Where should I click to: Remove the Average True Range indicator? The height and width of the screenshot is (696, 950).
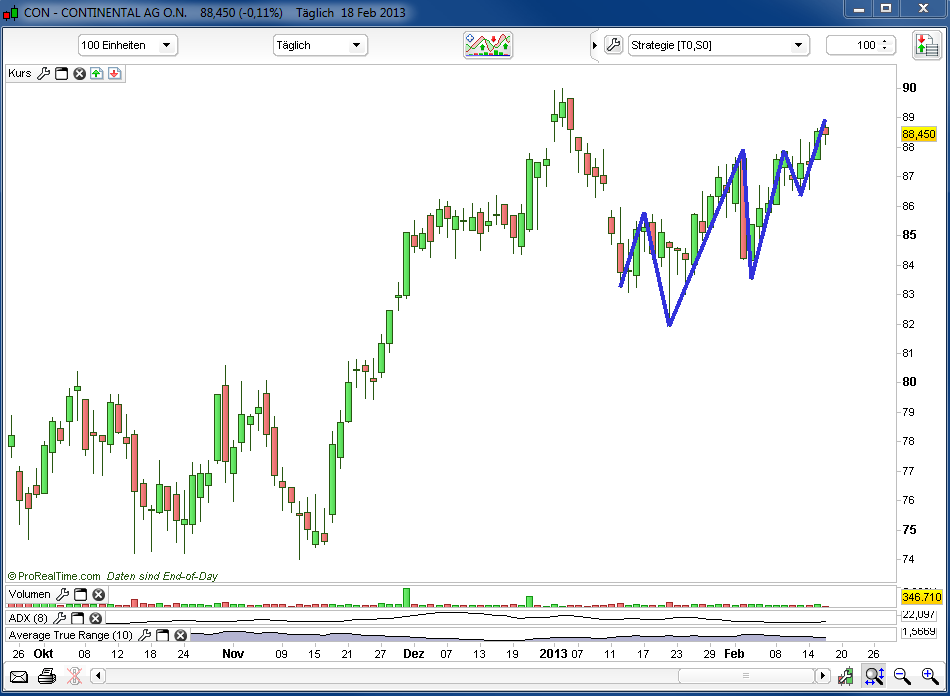pos(180,635)
